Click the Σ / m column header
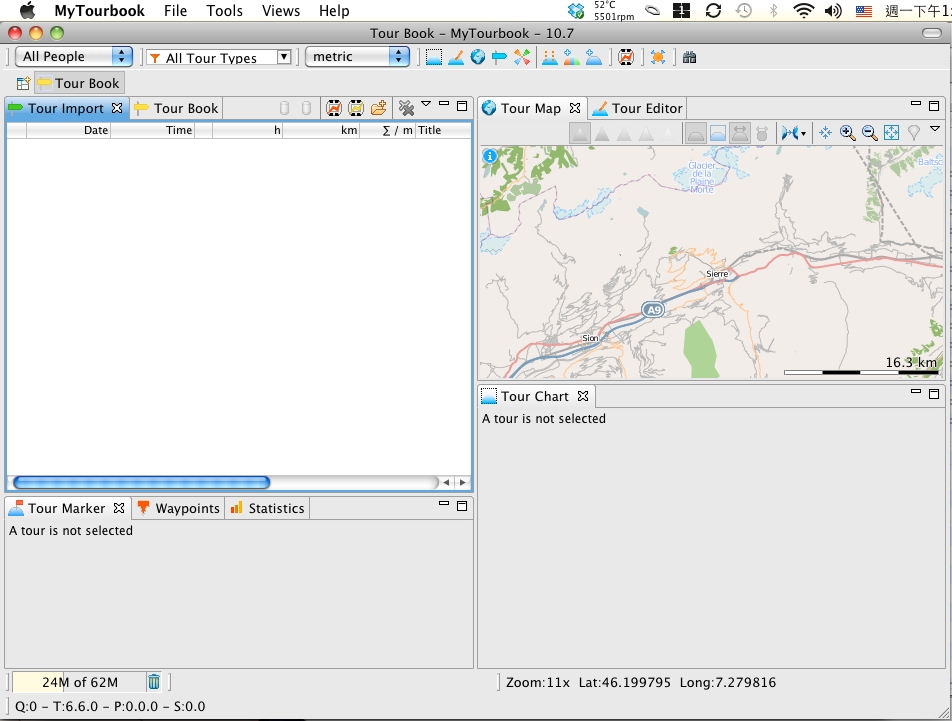The image size is (952, 721). 387,130
